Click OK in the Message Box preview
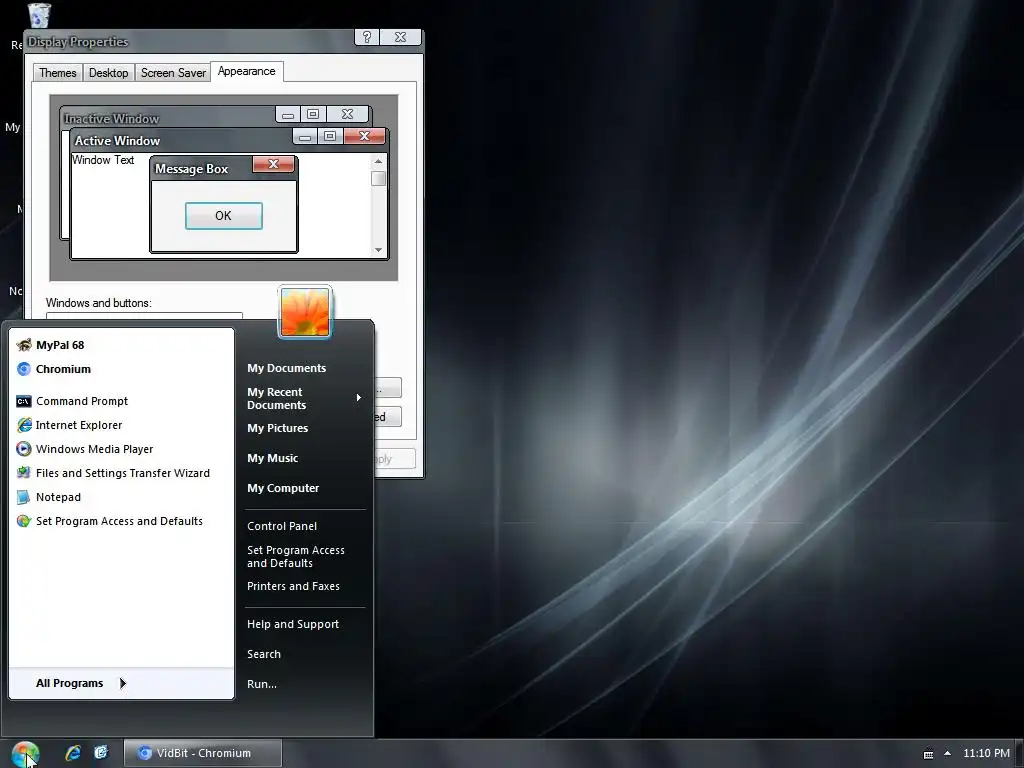Screen dimensions: 1024x768 [x=223, y=216]
